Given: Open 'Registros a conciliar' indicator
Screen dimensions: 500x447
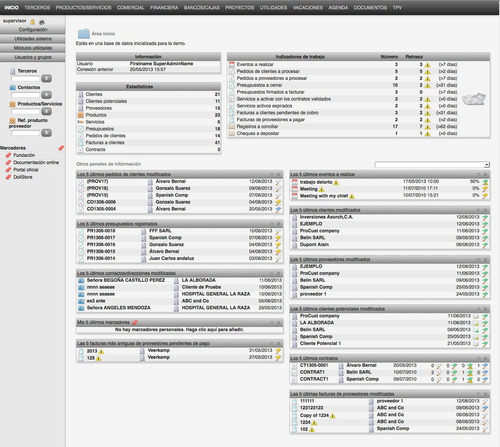Looking at the screenshot, I should 257,127.
